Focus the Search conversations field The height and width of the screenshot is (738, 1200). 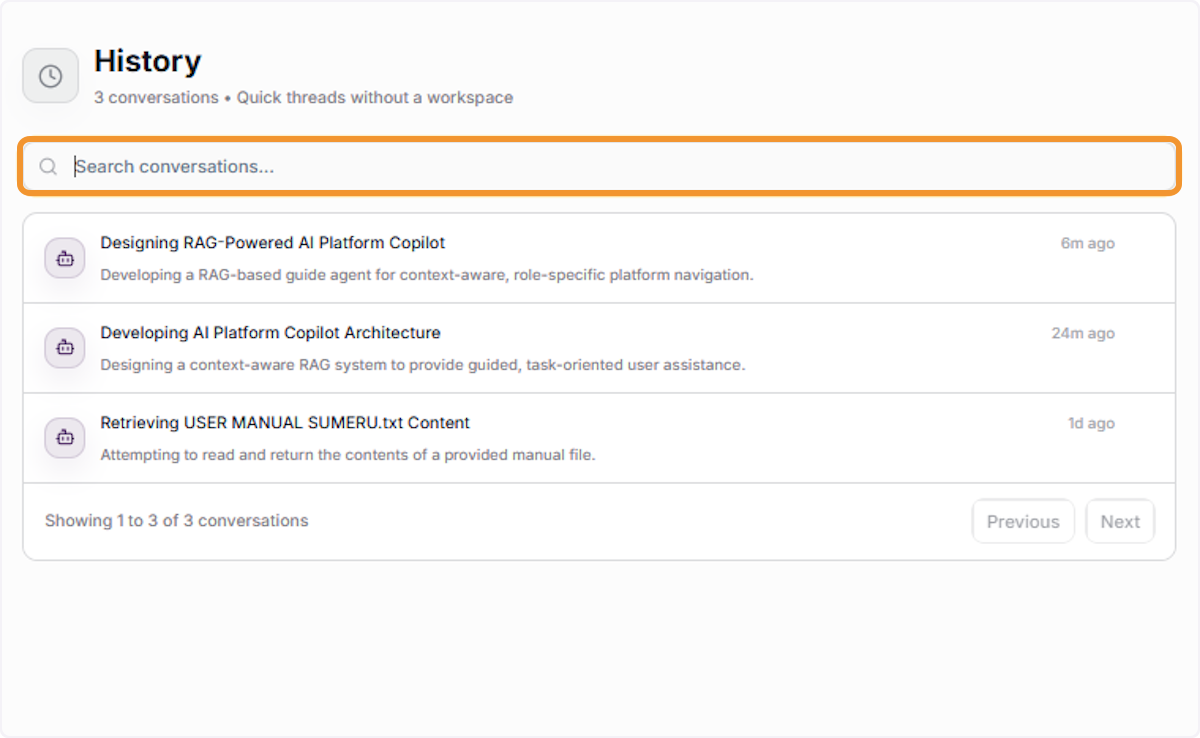tap(599, 167)
